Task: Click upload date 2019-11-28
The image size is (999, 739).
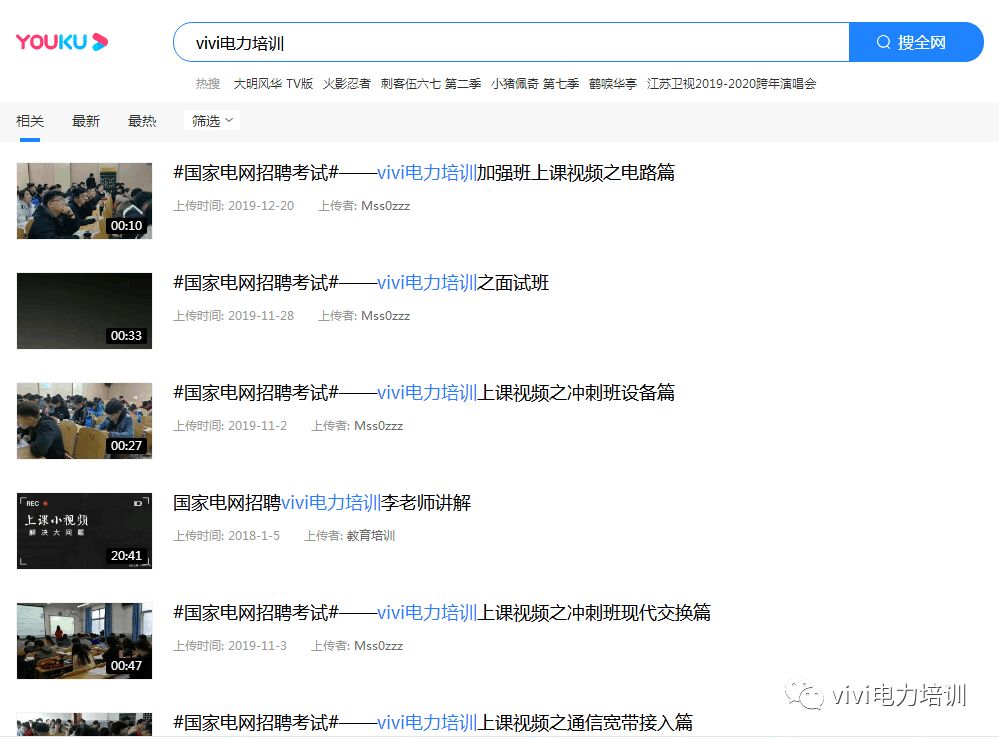Action: (261, 316)
